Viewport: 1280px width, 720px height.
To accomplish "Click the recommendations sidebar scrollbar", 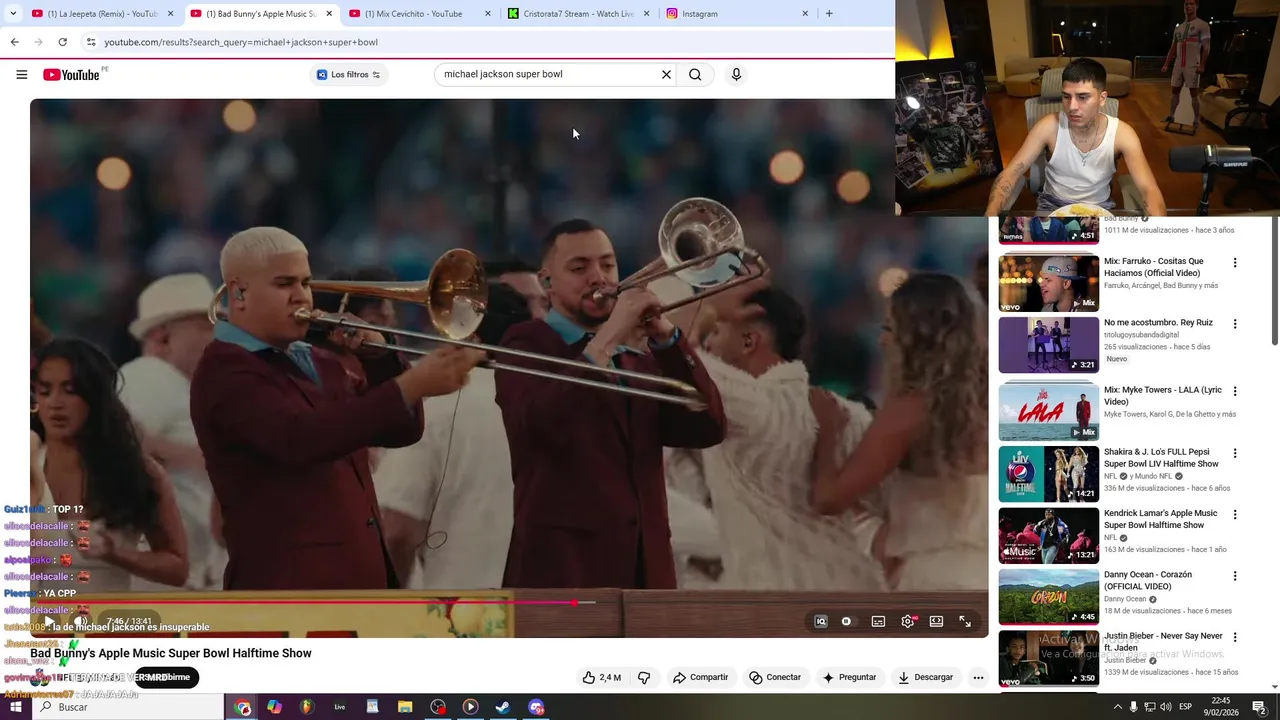I will click(1274, 280).
